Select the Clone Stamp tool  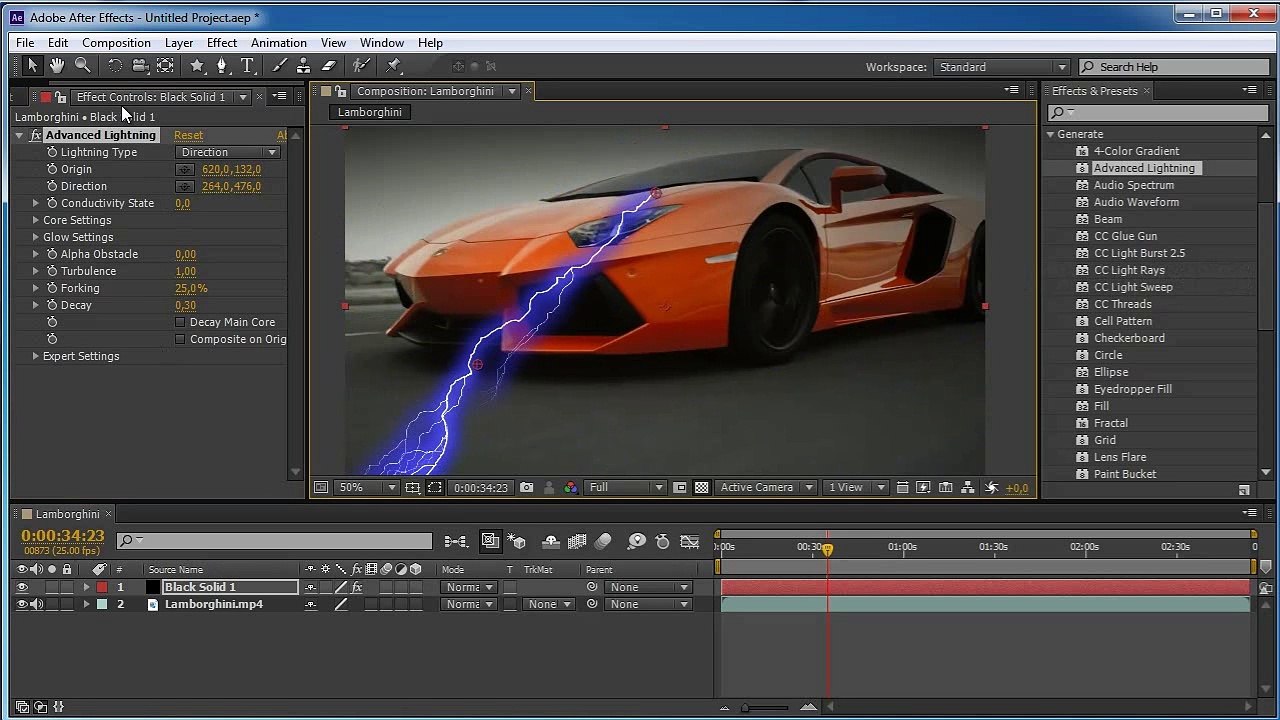click(x=304, y=66)
